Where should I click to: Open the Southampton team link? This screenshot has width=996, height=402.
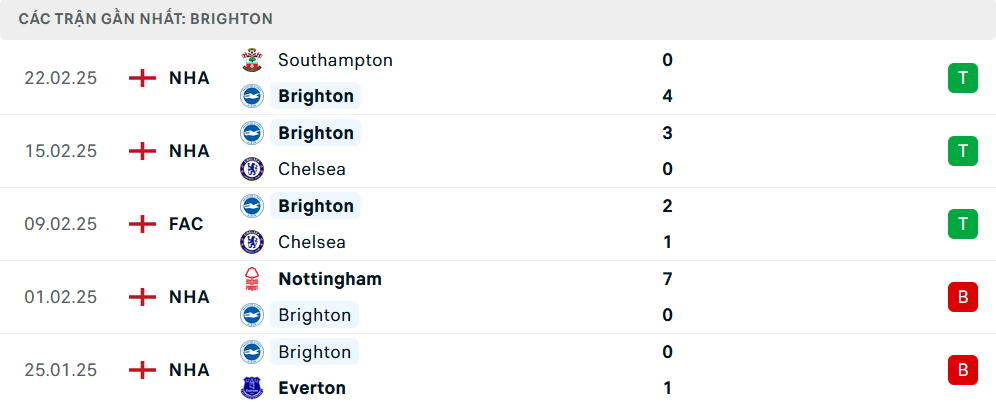click(335, 60)
